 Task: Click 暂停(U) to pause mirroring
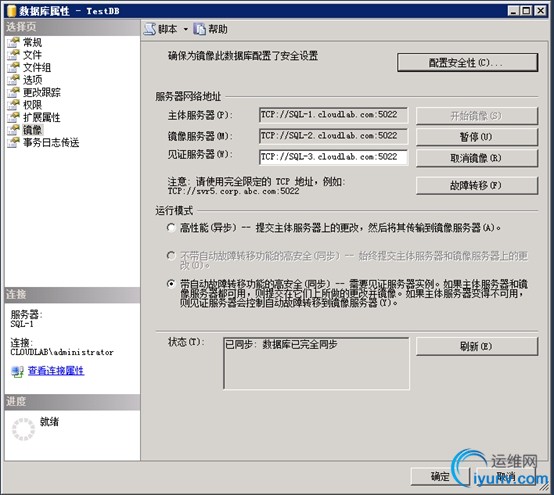(477, 137)
